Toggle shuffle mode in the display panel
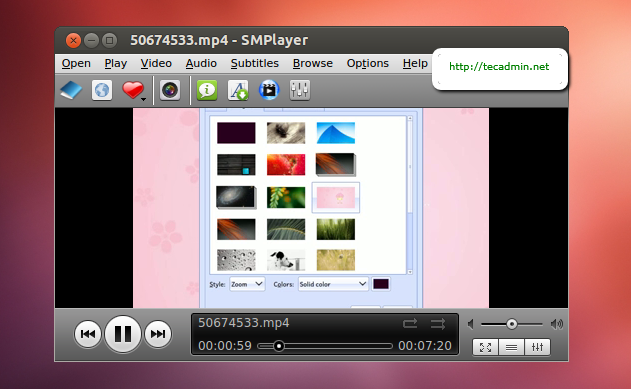Image resolution: width=631 pixels, height=389 pixels. (438, 323)
